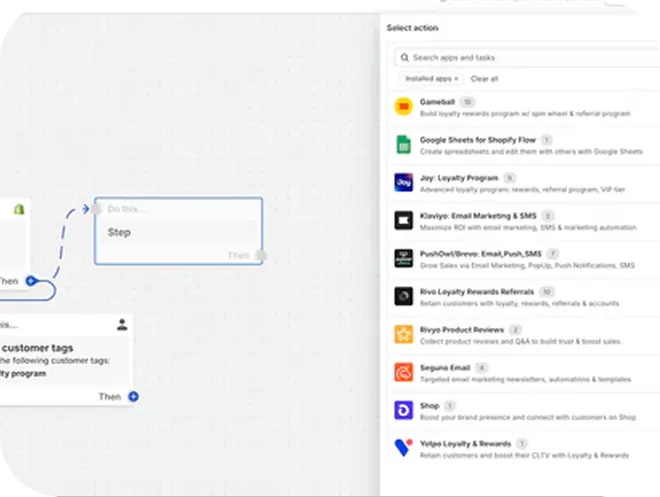Select the Rivo Loyalty Rewards icon

(x=403, y=296)
